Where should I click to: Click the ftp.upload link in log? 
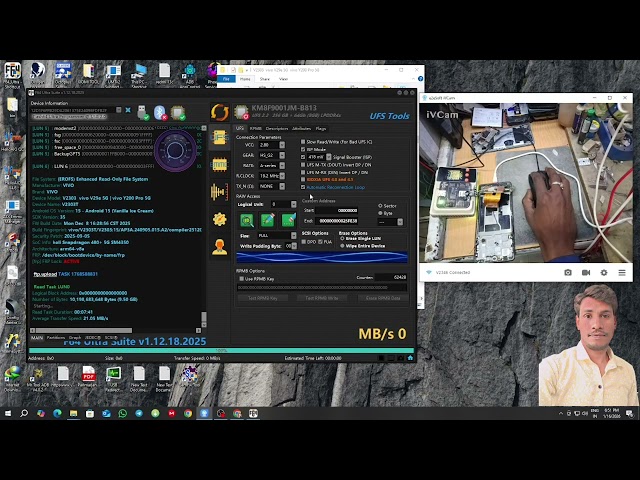(45, 274)
